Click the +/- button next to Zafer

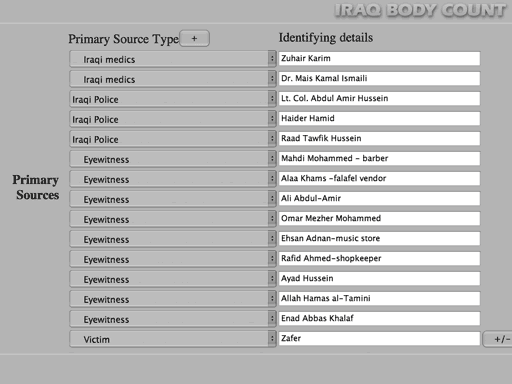499,339
